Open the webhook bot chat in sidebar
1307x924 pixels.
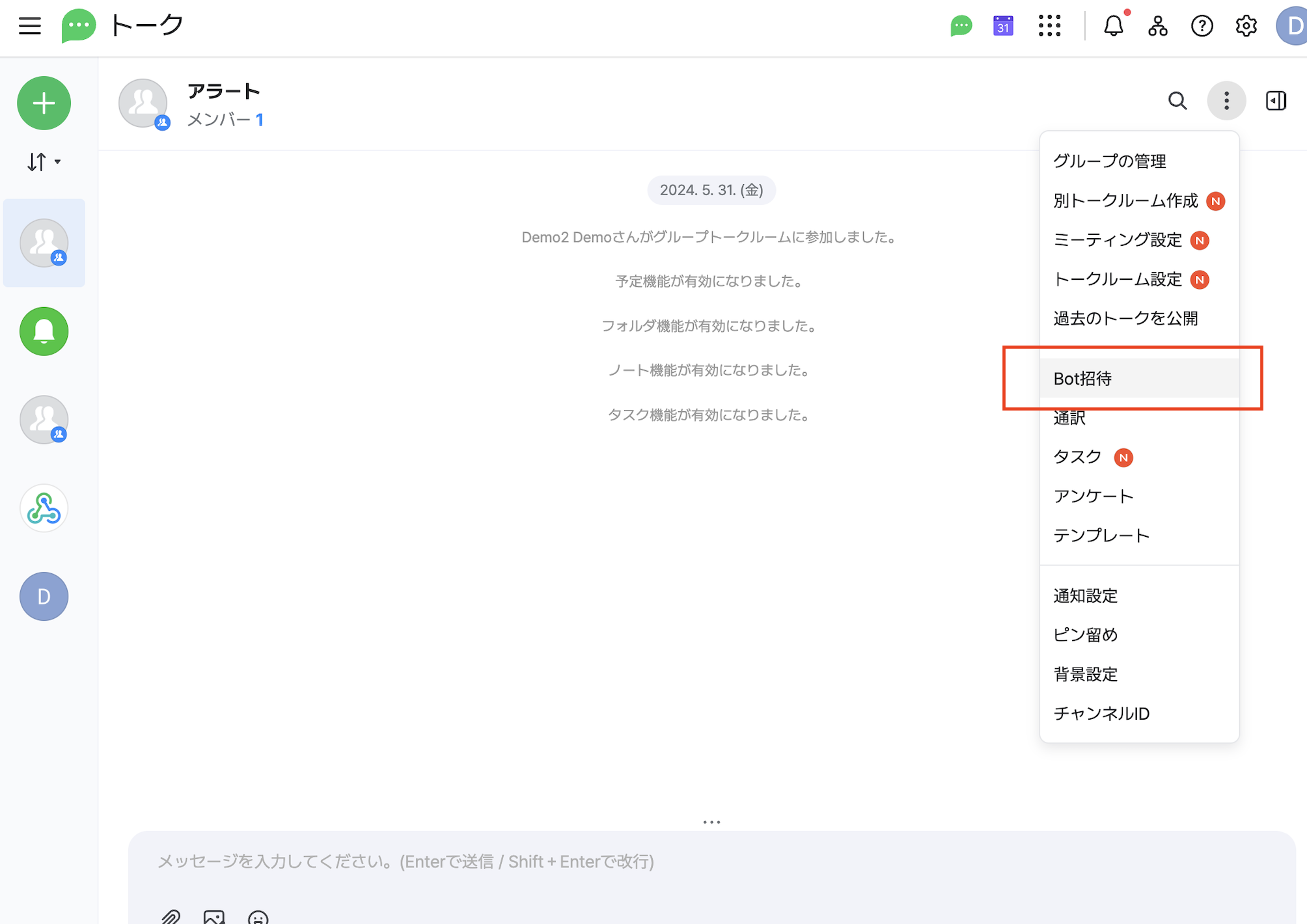tap(44, 508)
